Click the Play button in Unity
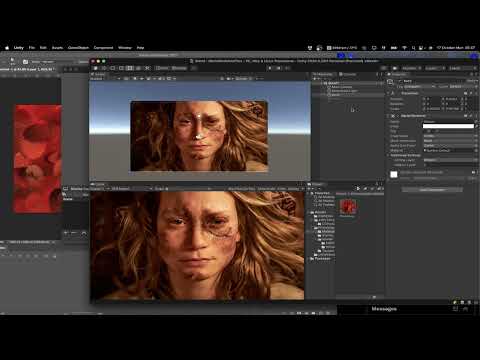Image resolution: width=480 pixels, height=360 pixels. pyautogui.click(x=270, y=68)
